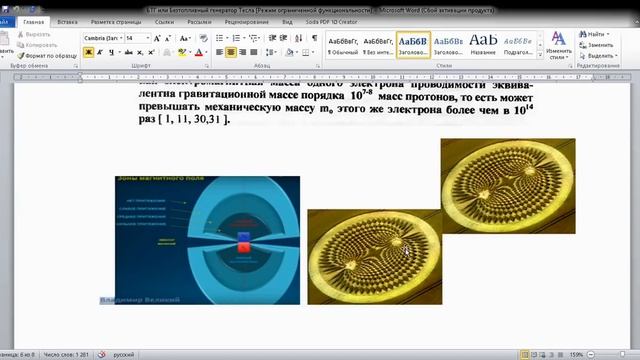The width and height of the screenshot is (640, 360).
Task: Show paragraph marks pilcrow icon
Action: coord(314,38)
